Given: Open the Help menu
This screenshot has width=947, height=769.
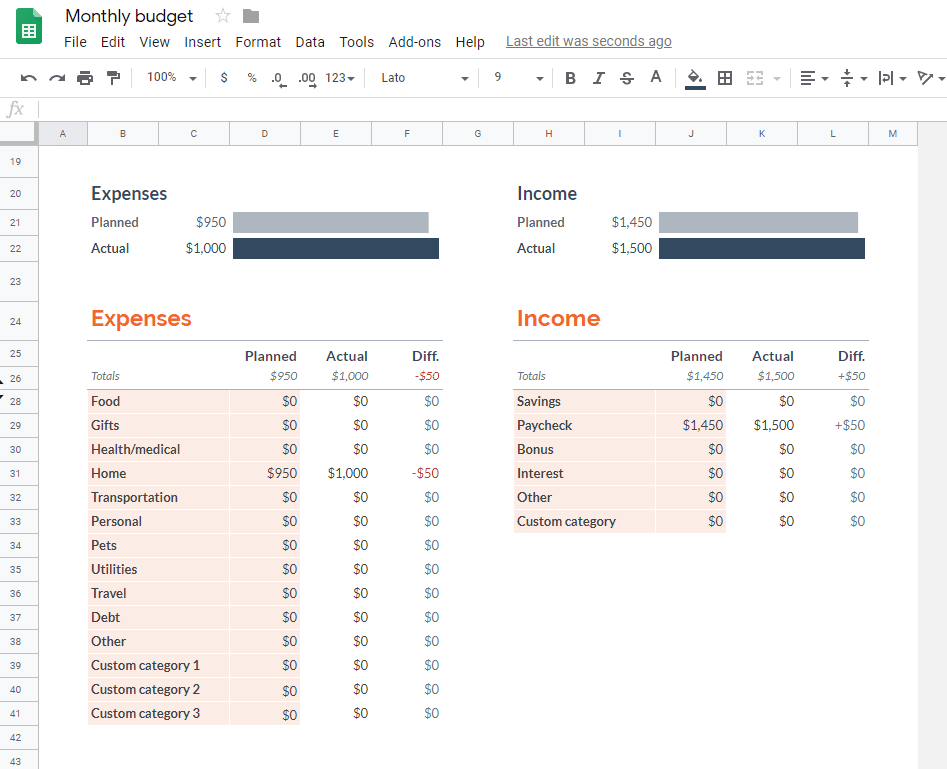Looking at the screenshot, I should pyautogui.click(x=470, y=42).
